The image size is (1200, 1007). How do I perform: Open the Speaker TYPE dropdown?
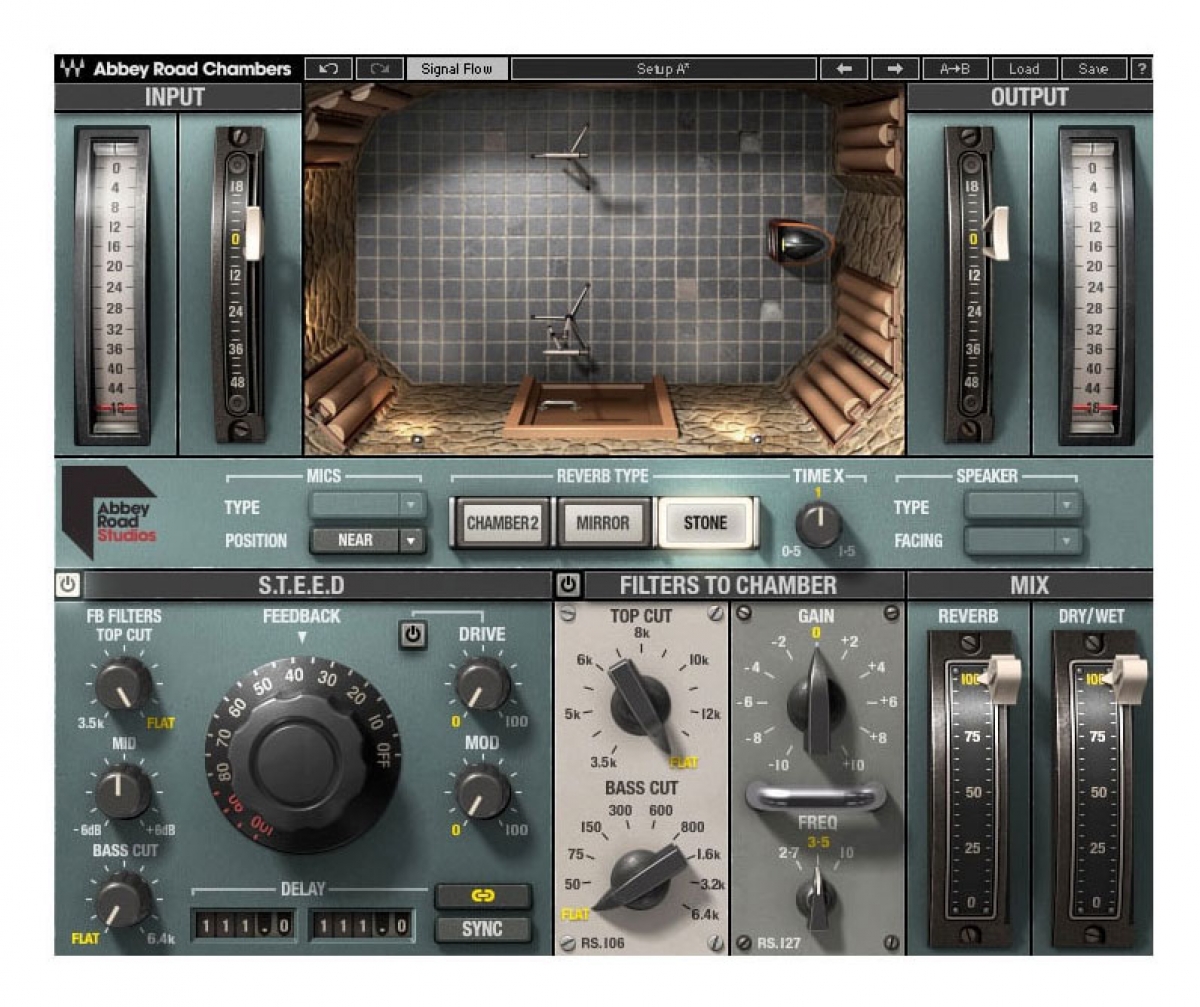pyautogui.click(x=1023, y=506)
